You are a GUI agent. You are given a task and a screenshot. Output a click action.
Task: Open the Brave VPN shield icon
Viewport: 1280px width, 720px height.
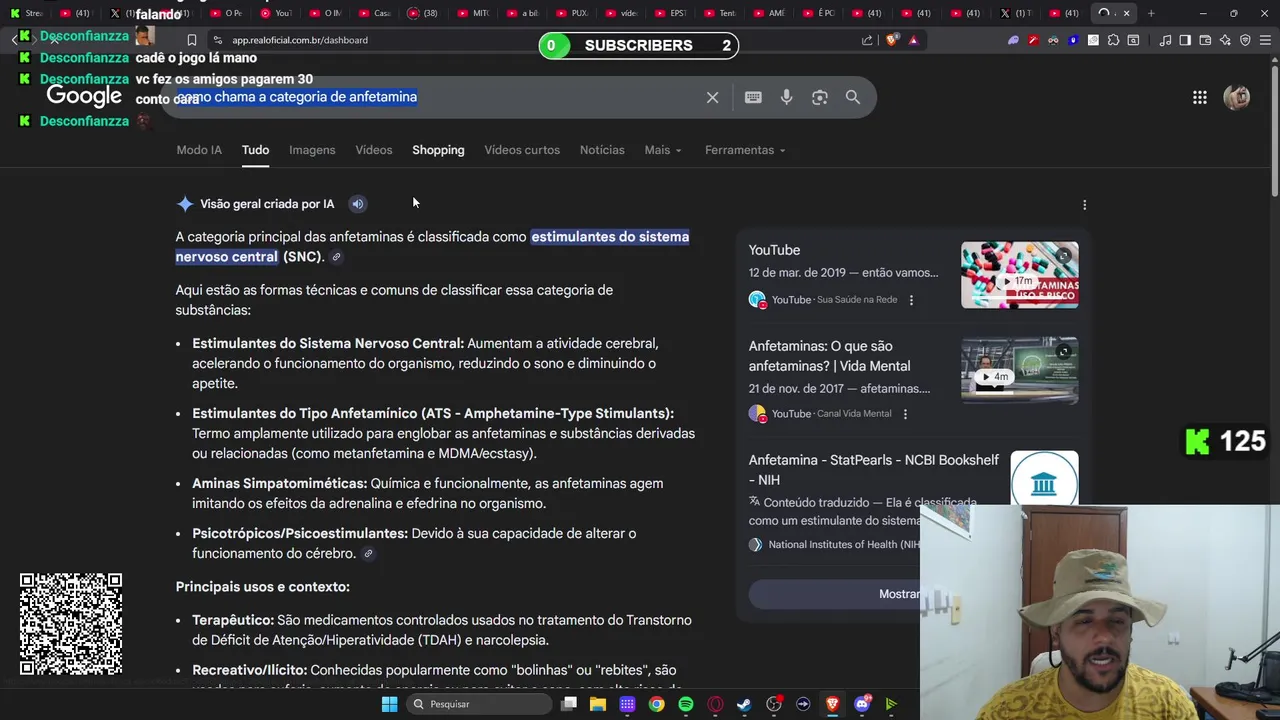coord(1245,40)
